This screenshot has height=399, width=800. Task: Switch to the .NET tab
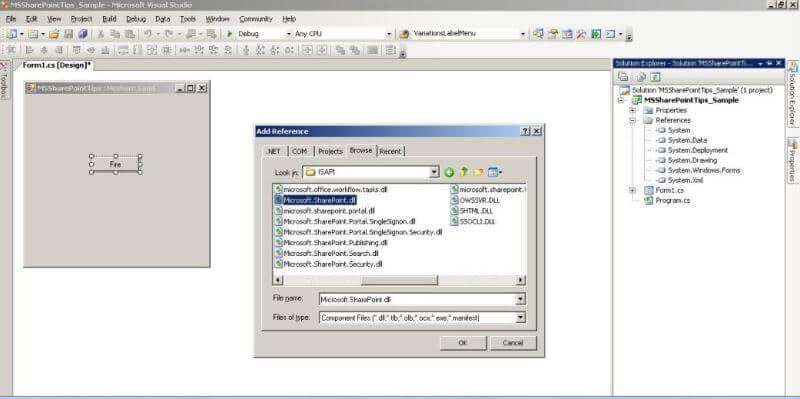[x=273, y=152]
